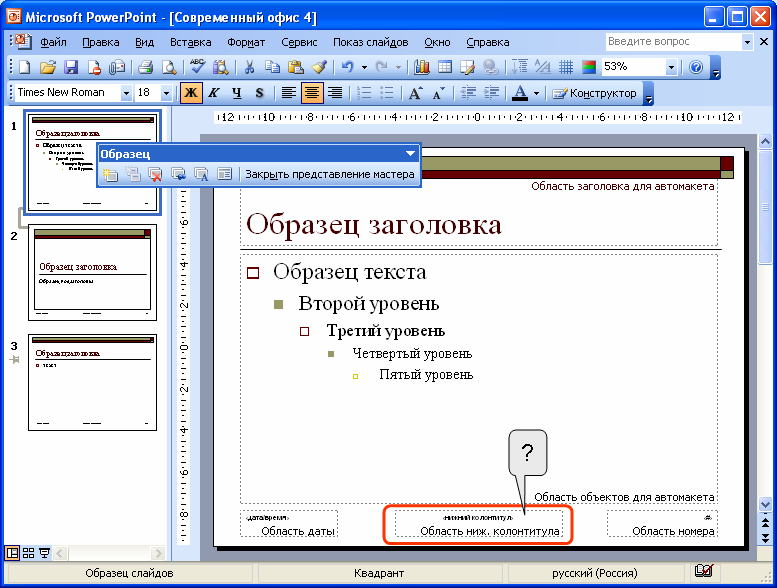The height and width of the screenshot is (588, 777).
Task: Expand standard toolbar options
Action: pos(715,68)
